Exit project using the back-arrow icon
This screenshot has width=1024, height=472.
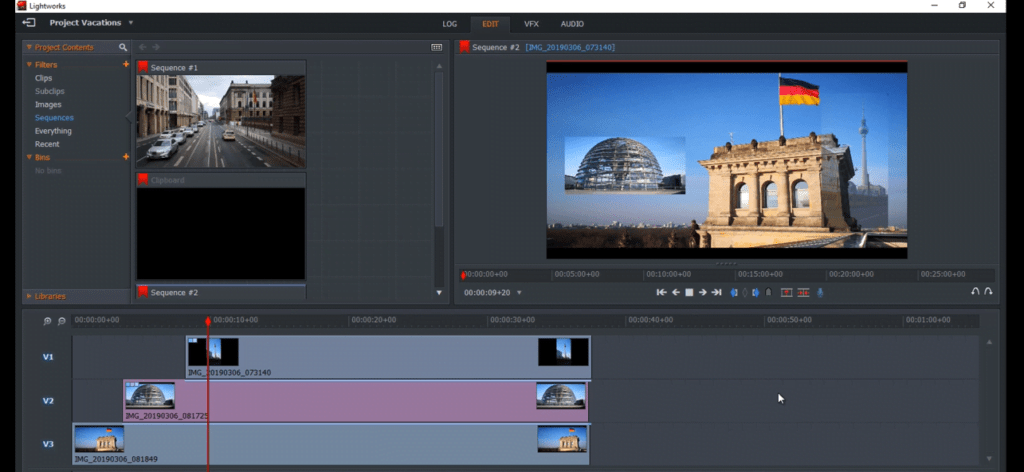[29, 23]
